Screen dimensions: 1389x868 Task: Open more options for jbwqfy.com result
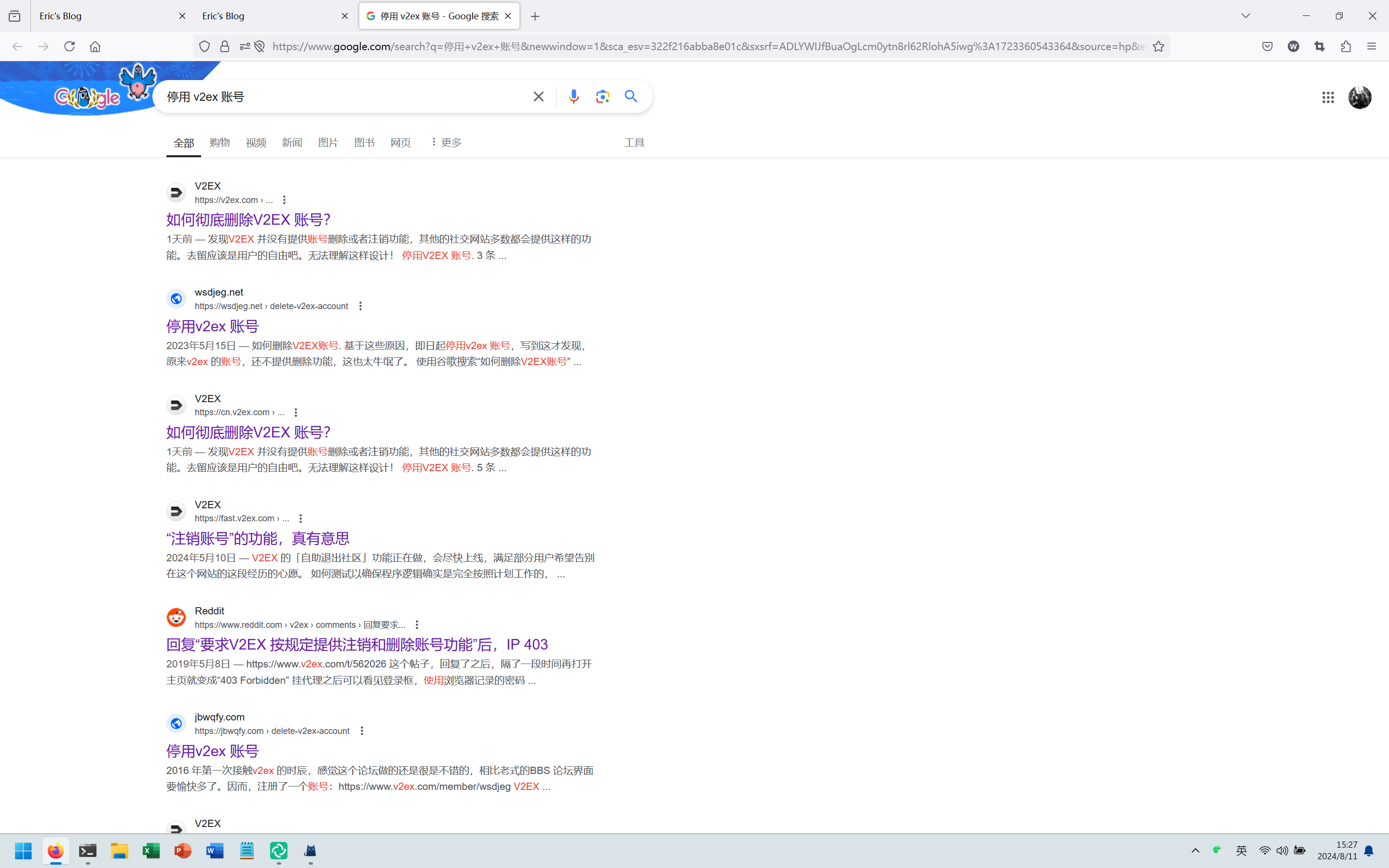click(362, 731)
